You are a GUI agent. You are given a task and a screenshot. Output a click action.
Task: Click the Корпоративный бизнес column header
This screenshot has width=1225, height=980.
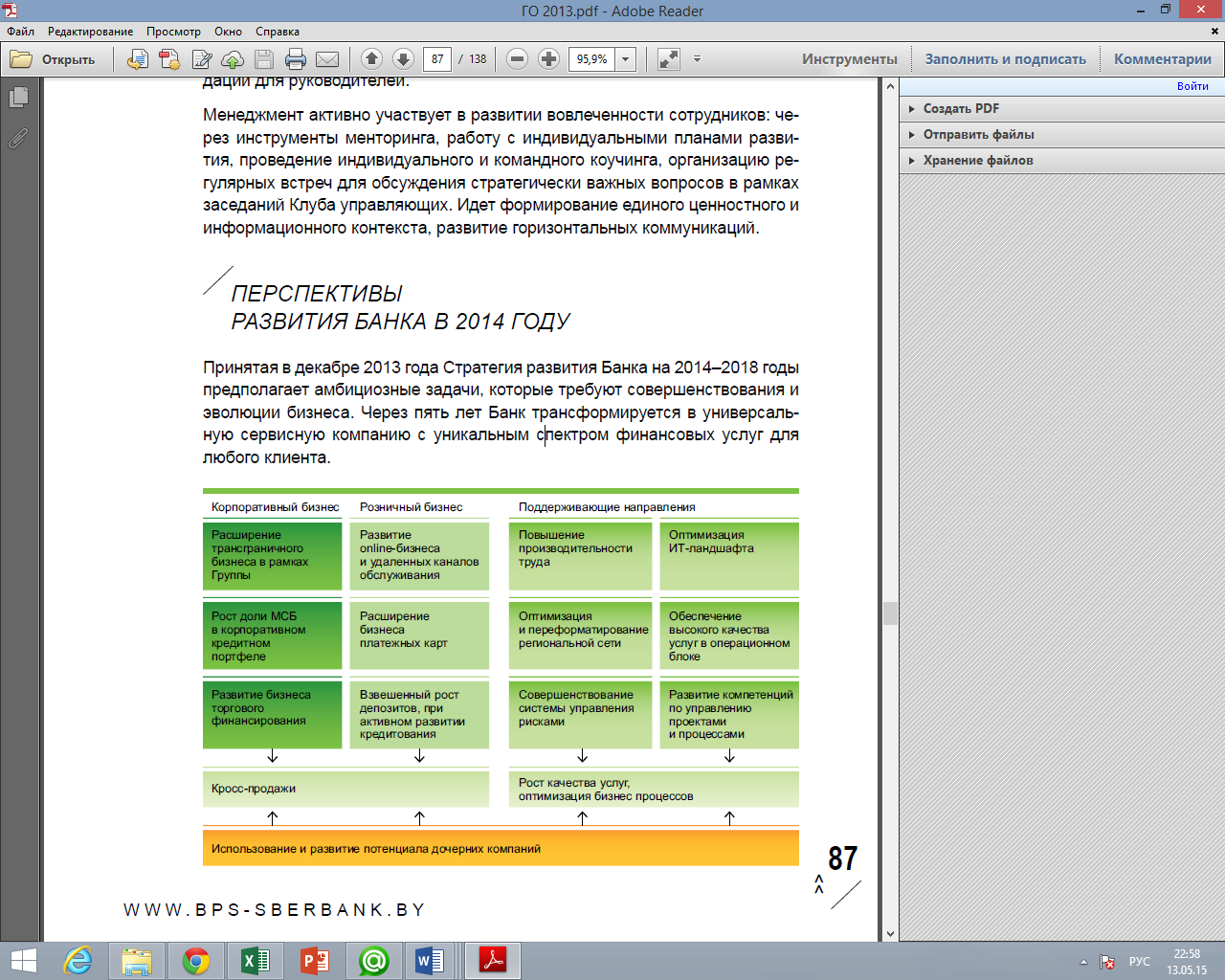click(276, 507)
